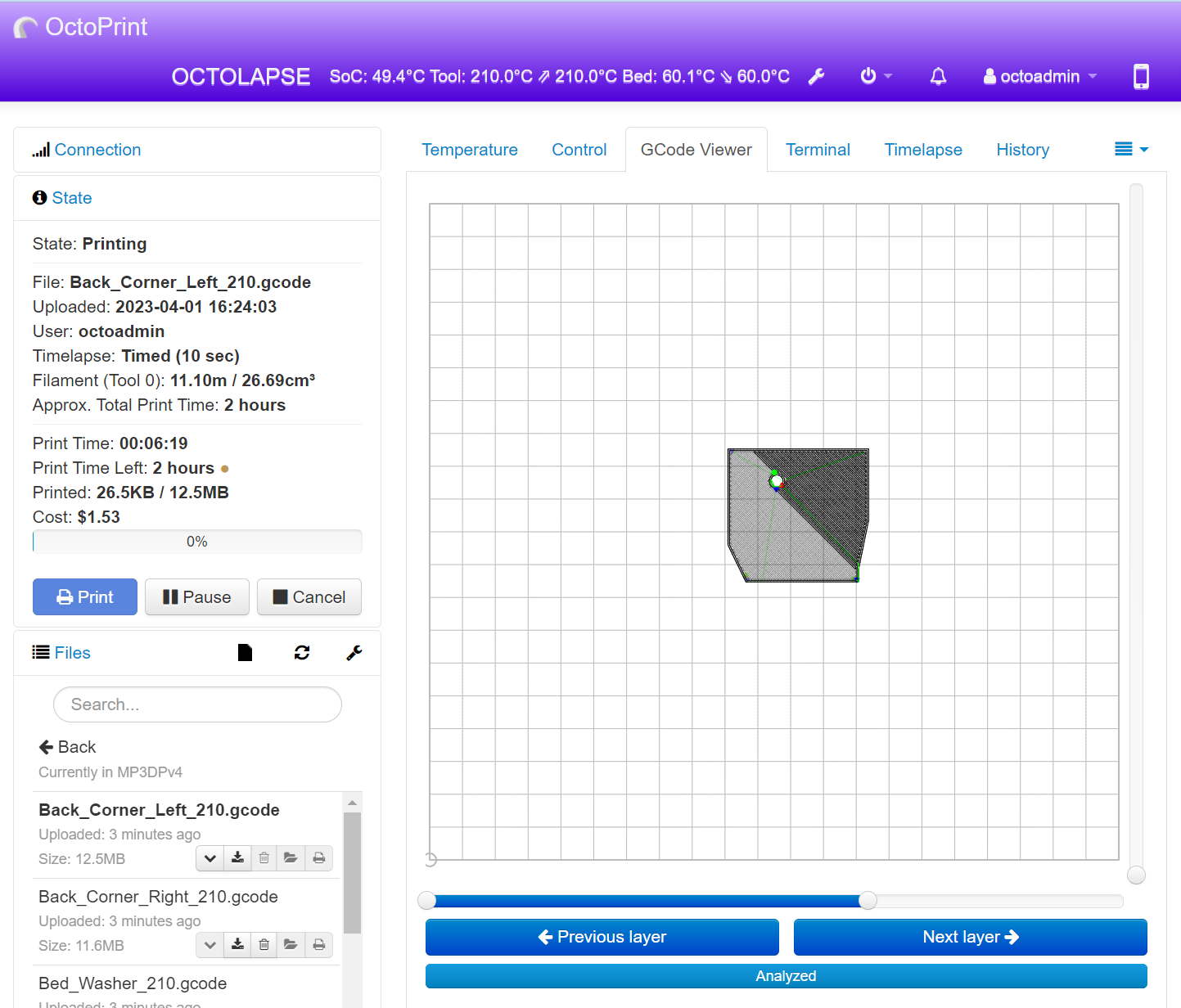Print Back_Corner_Left_210.gcode printer icon
This screenshot has height=1008, width=1181.
pyautogui.click(x=319, y=858)
